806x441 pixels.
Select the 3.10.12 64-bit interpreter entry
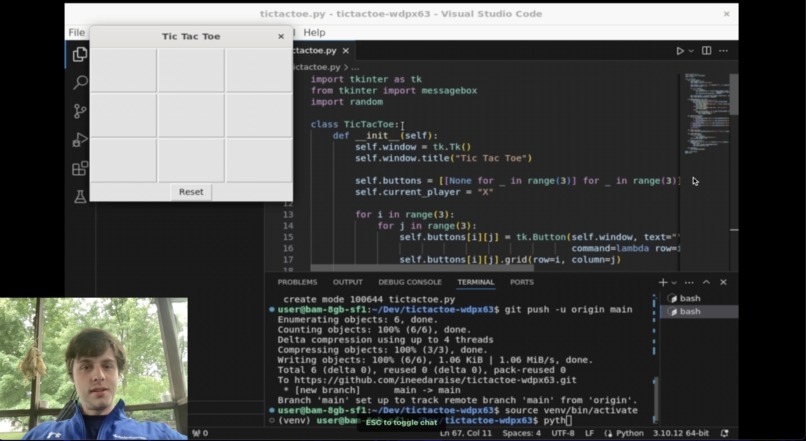[681, 433]
